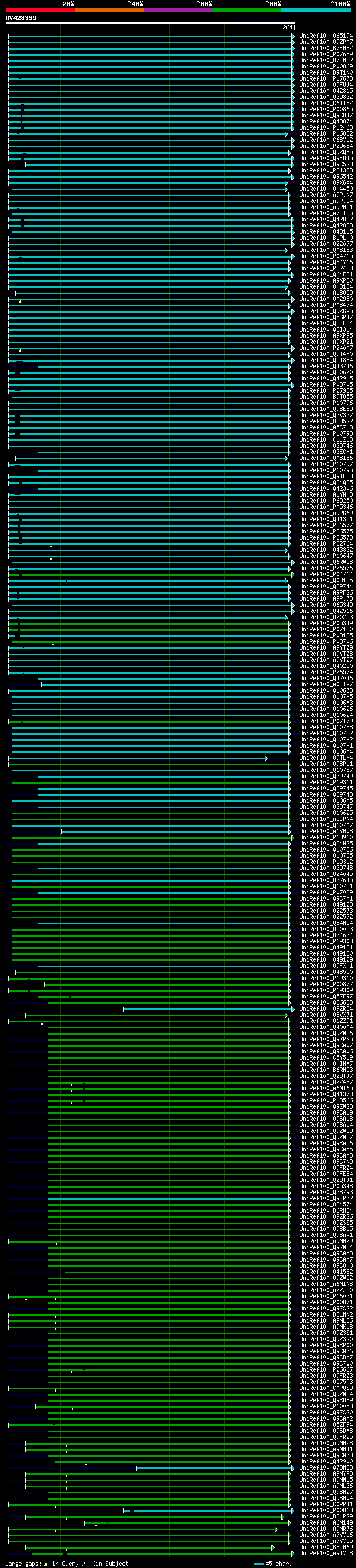
Task: Click the cyan alignment bar for UniRef100_P00868
Action: [210, 1510]
